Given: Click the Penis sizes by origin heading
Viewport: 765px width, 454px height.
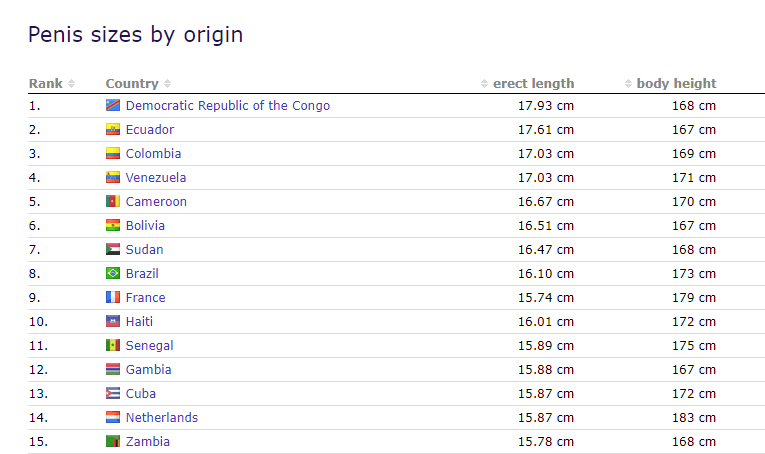Looking at the screenshot, I should [x=135, y=35].
